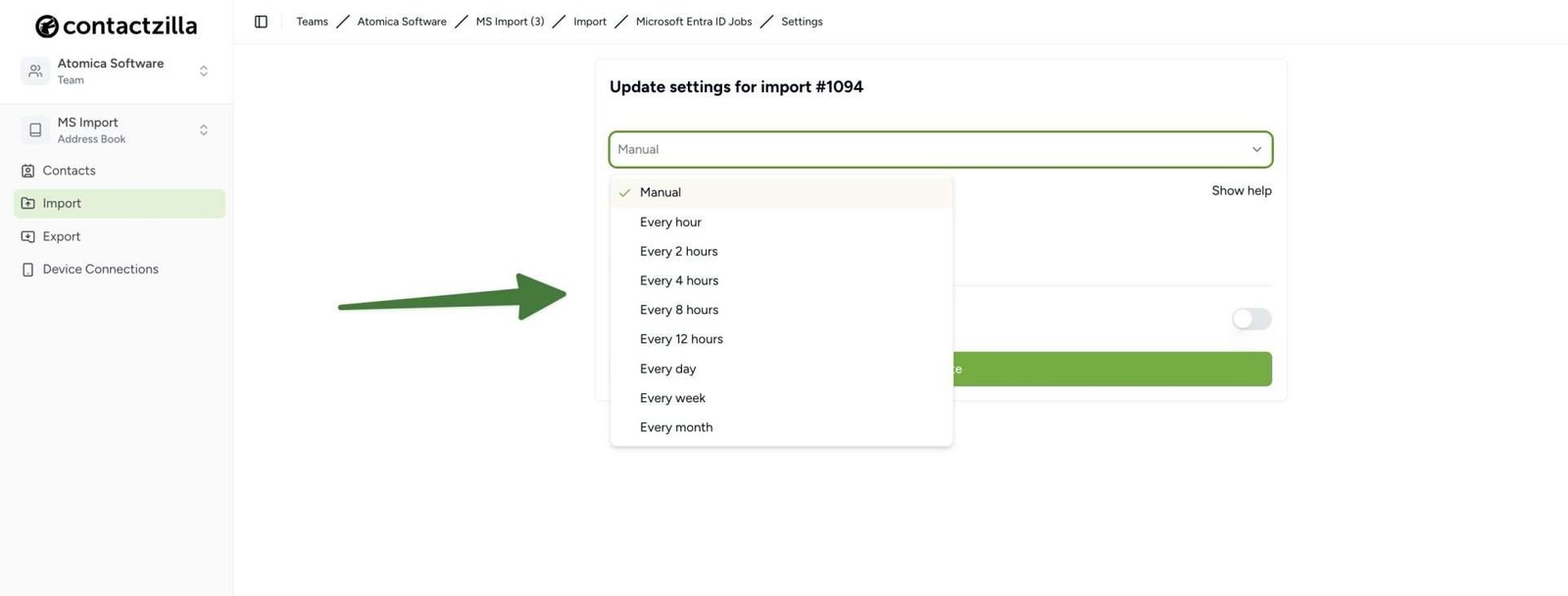1568x596 pixels.
Task: Click the Contacts sidebar icon
Action: point(27,171)
